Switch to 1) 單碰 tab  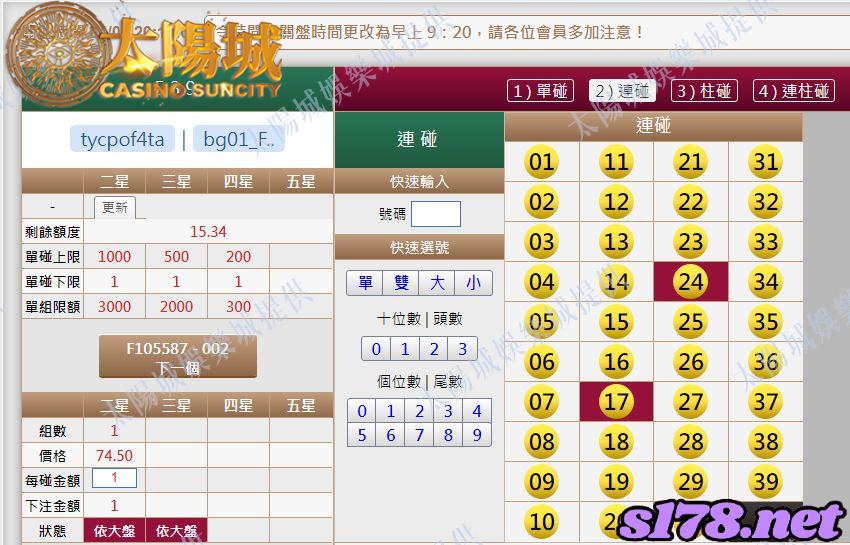click(x=540, y=91)
